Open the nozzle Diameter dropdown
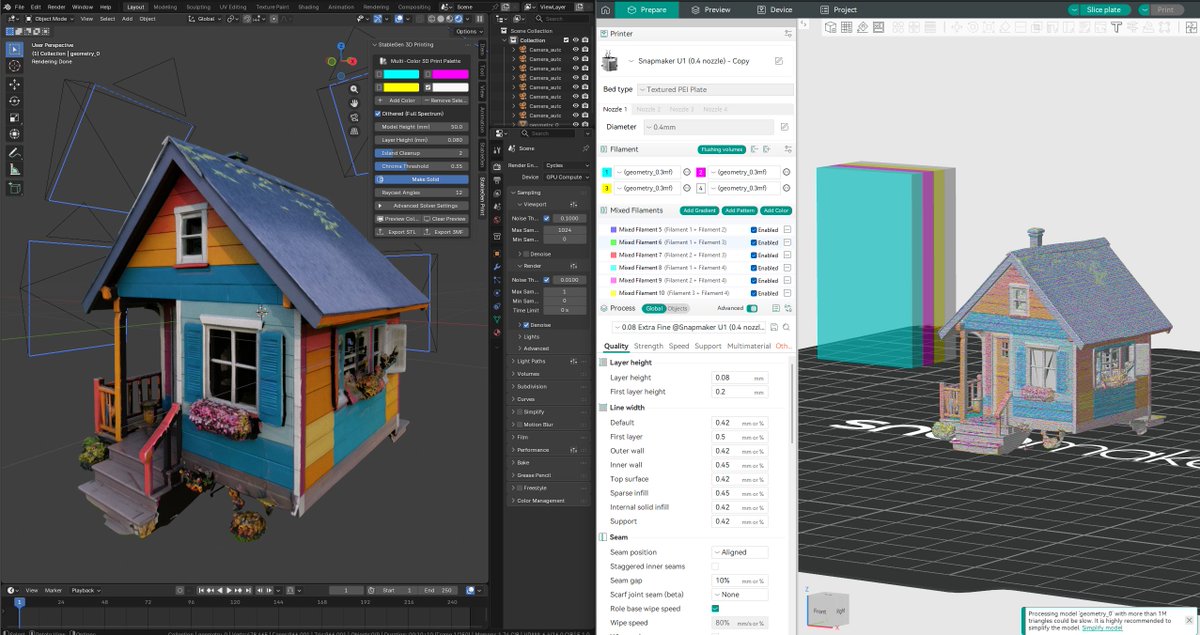1200x635 pixels. (708, 127)
